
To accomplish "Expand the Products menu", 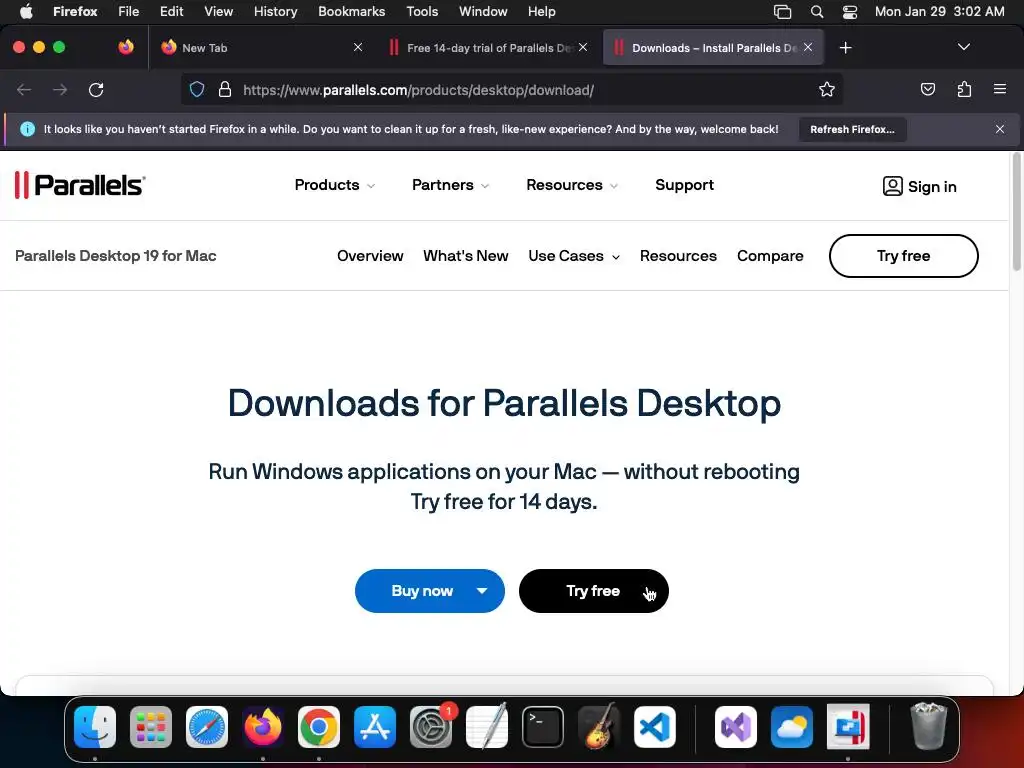I will click(334, 185).
